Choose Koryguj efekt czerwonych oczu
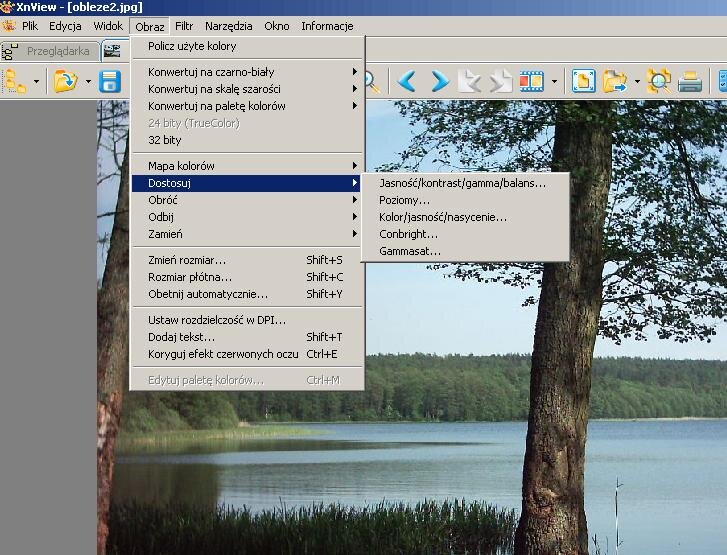Image resolution: width=727 pixels, height=555 pixels. [248, 354]
